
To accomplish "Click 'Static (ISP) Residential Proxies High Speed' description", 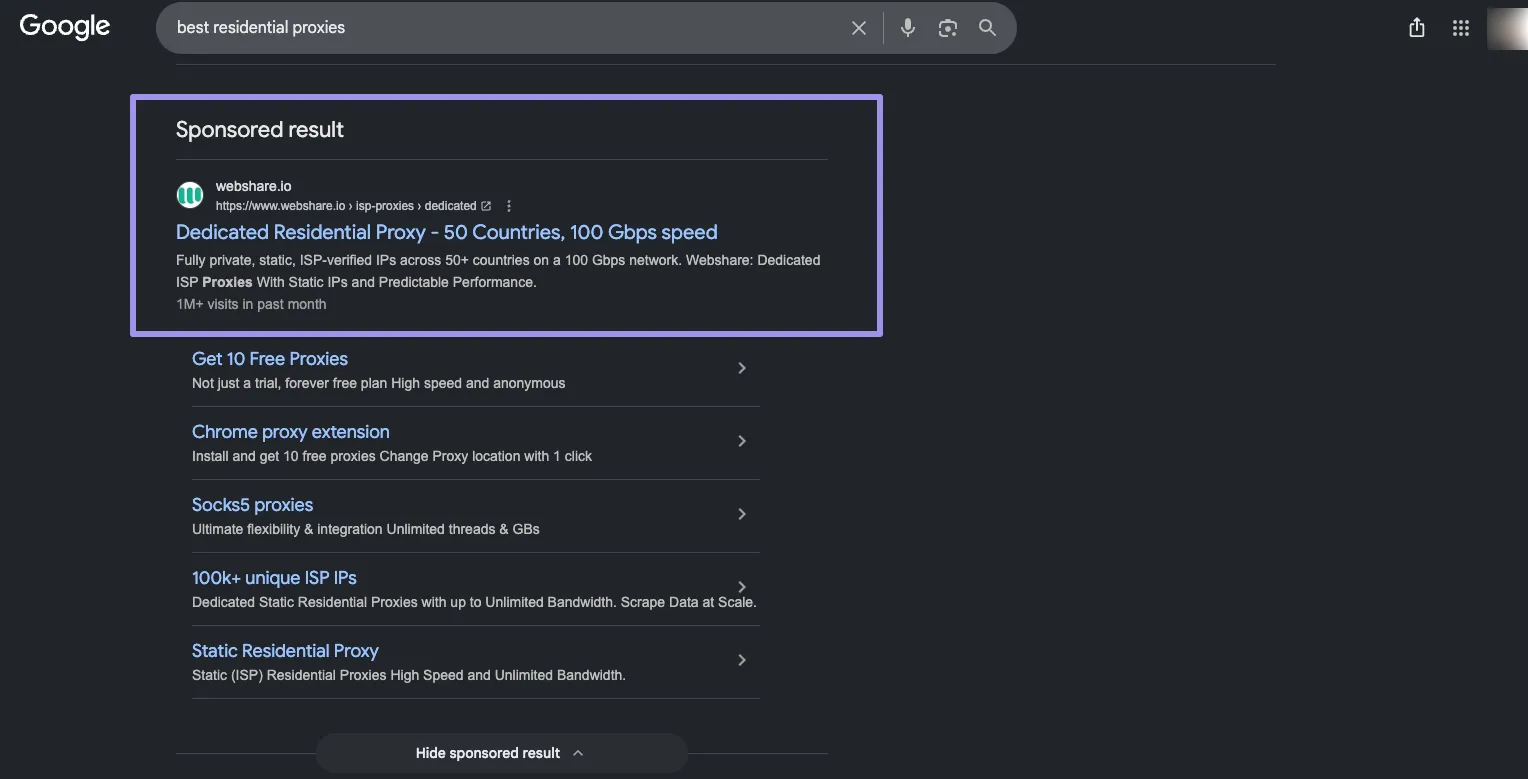I will [409, 675].
